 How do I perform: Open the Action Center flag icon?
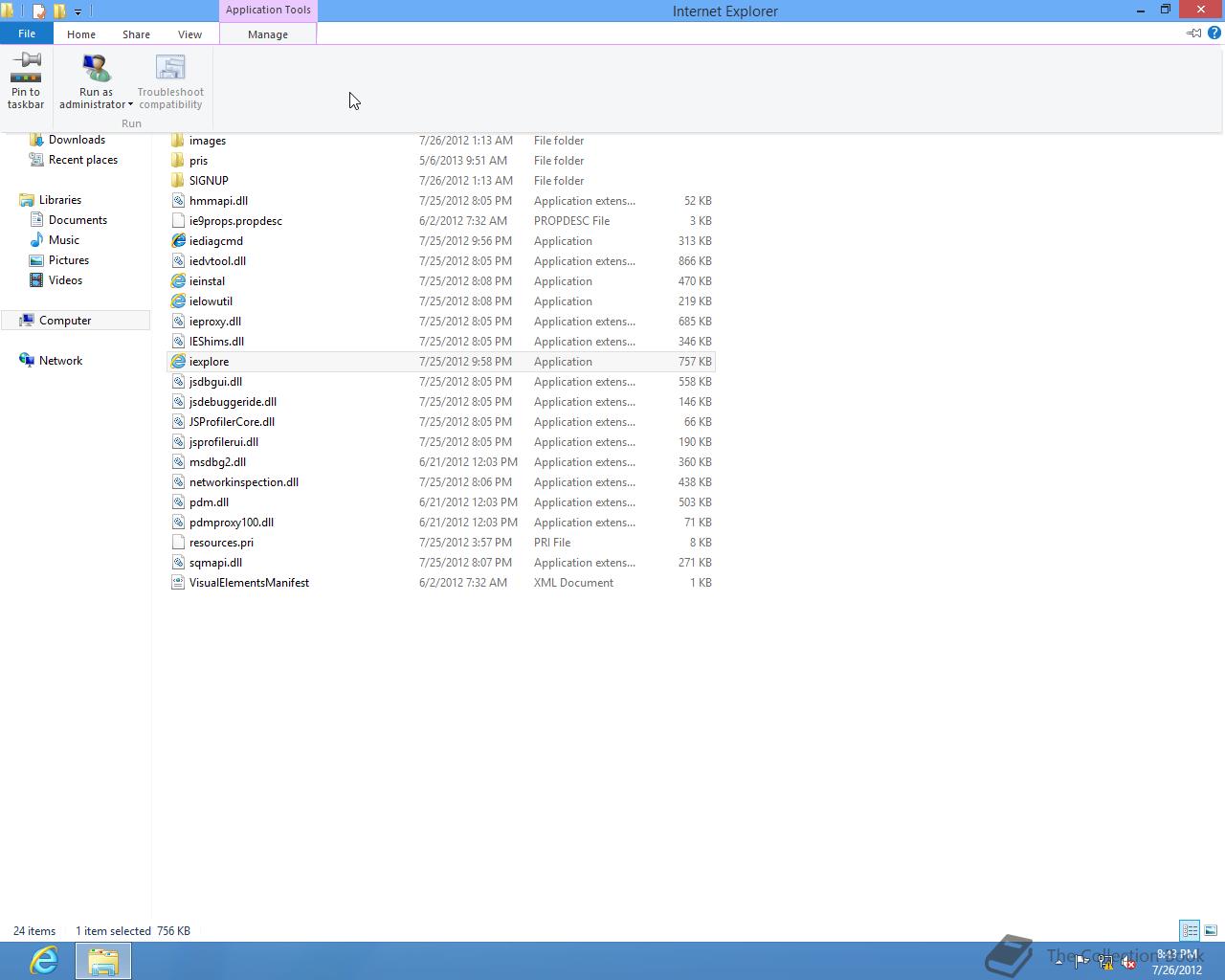pyautogui.click(x=1081, y=962)
